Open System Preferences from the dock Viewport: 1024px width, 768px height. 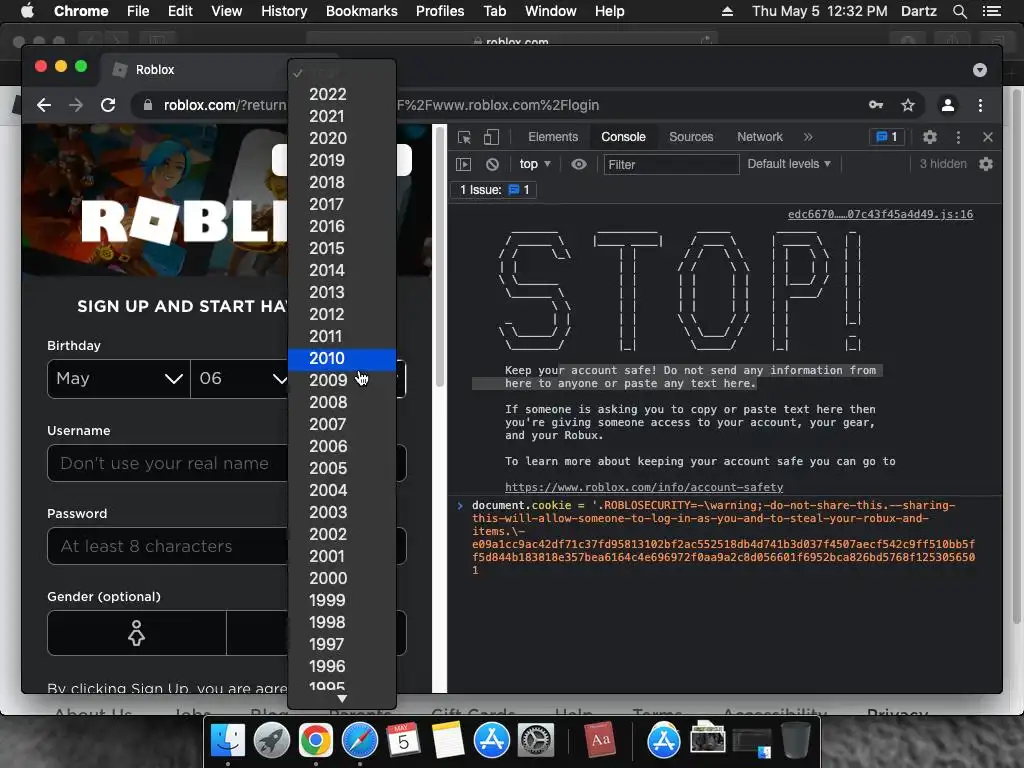click(536, 741)
